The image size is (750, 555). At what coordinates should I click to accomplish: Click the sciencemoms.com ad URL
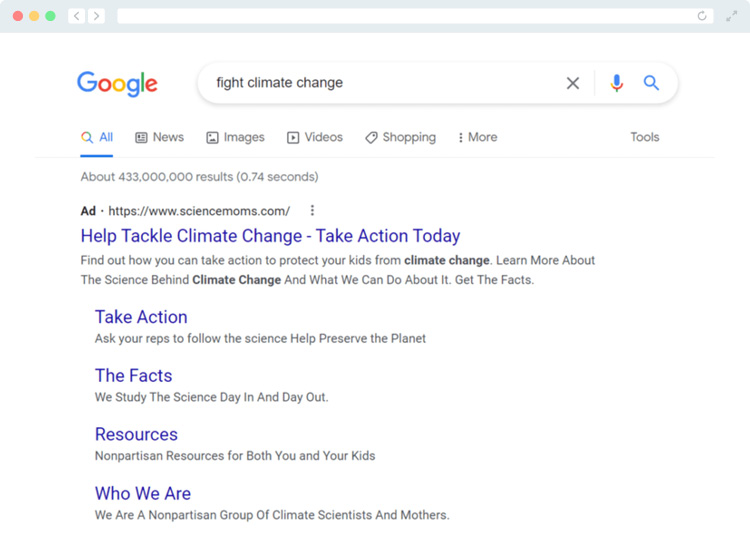199,211
